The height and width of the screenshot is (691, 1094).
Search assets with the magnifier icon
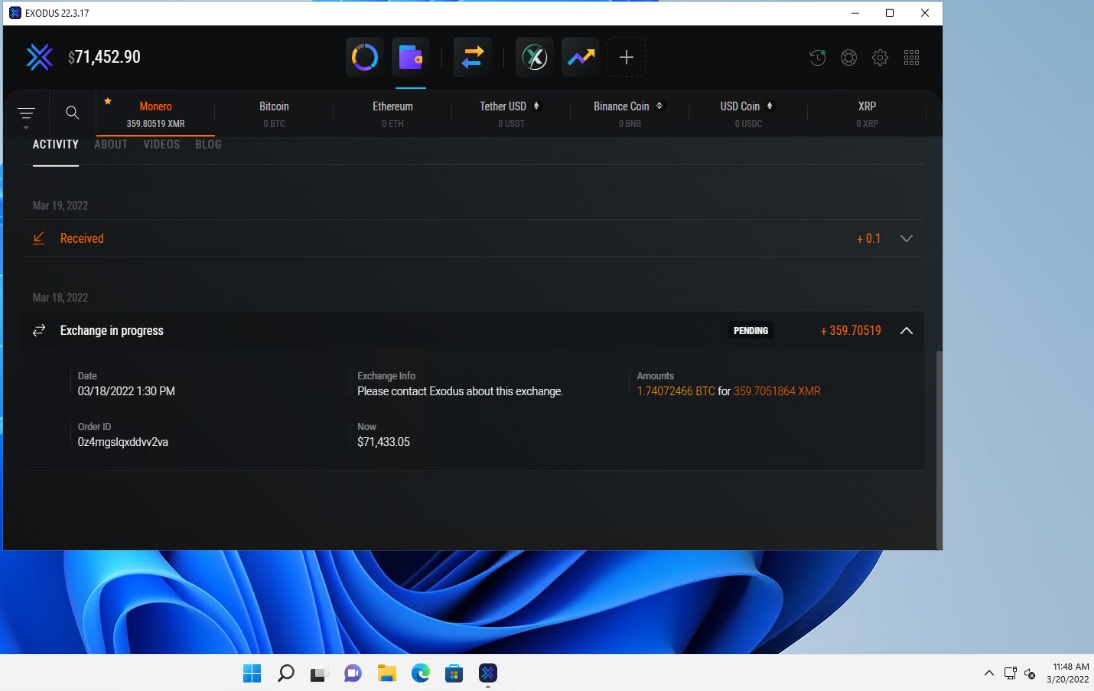tap(72, 112)
